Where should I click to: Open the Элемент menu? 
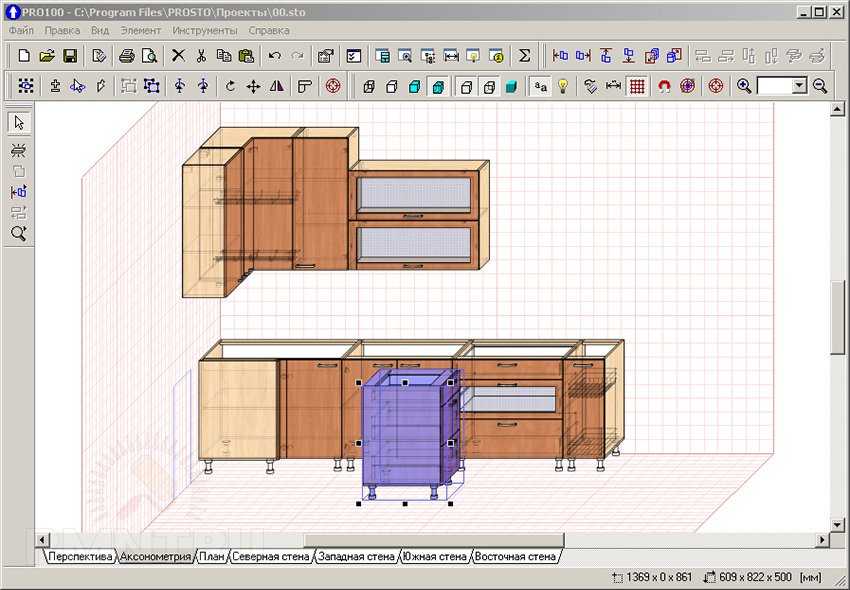[140, 30]
